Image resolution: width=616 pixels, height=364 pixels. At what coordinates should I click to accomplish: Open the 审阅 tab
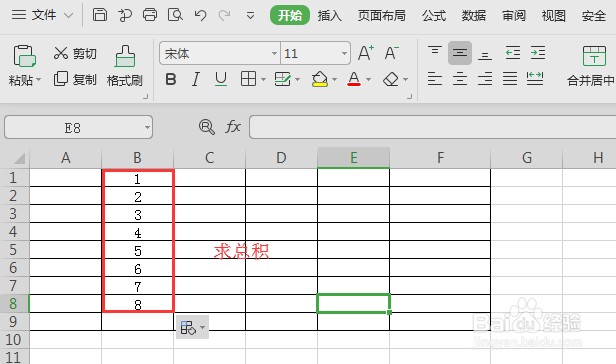(514, 15)
